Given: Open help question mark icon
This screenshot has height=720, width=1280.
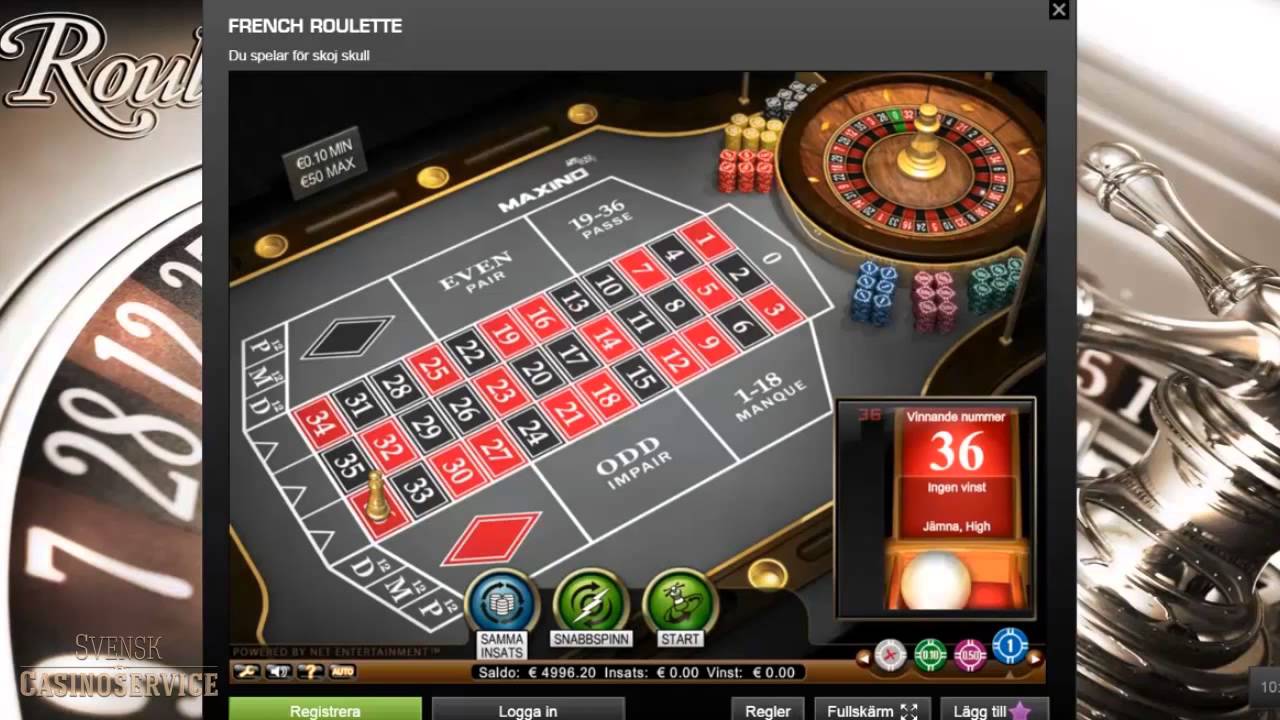Looking at the screenshot, I should coord(310,671).
